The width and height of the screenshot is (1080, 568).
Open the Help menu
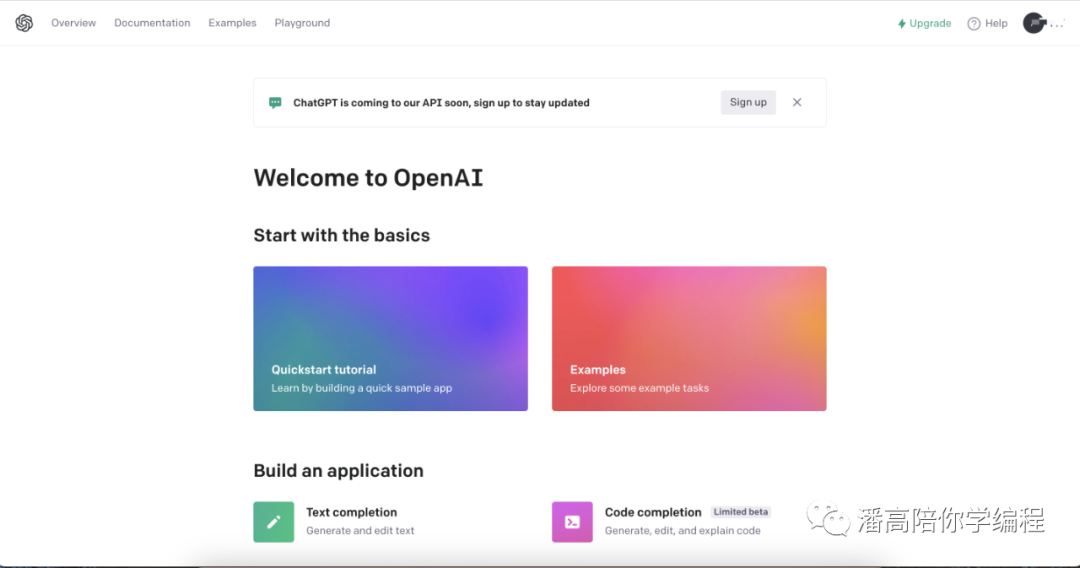coord(988,23)
